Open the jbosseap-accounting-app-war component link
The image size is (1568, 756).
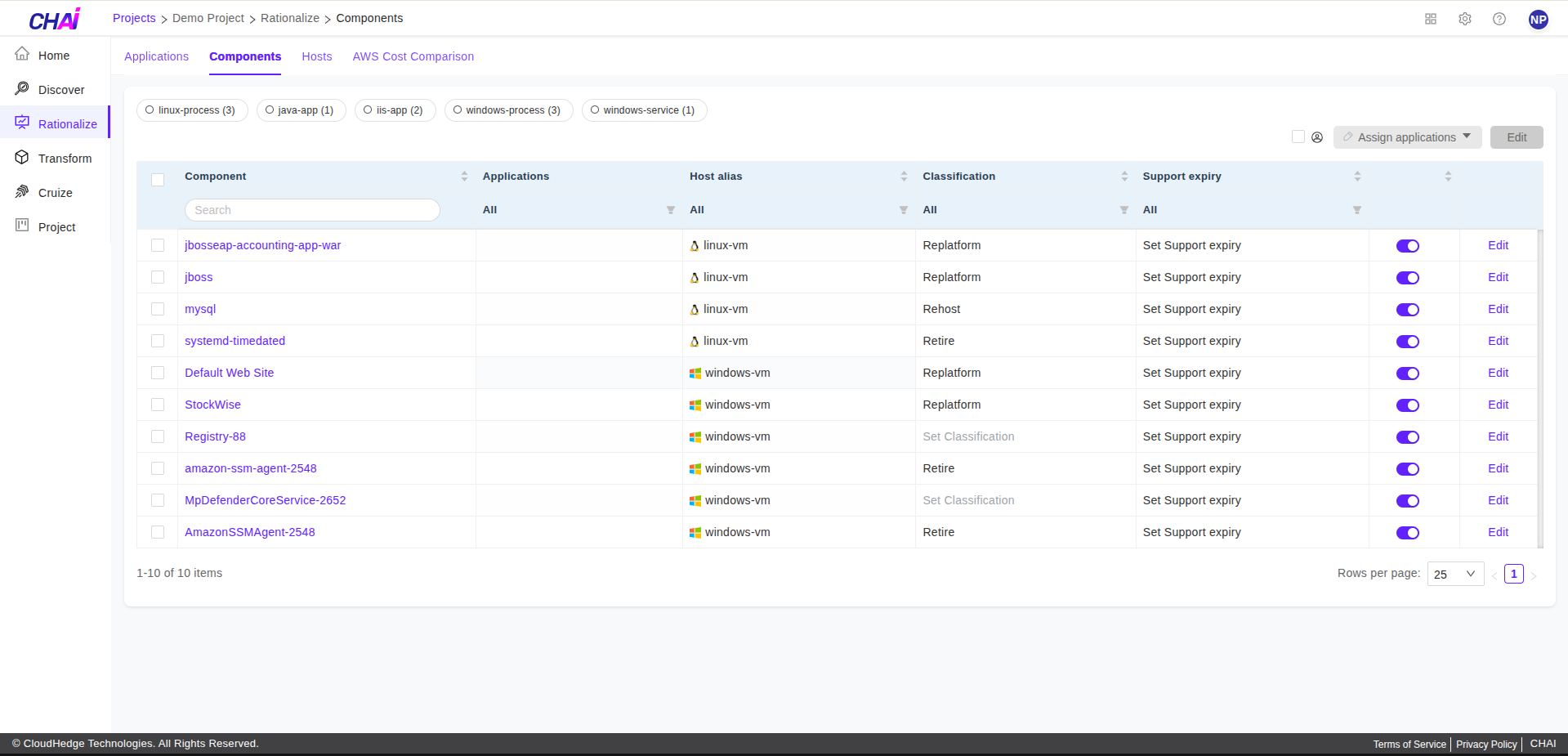coord(262,245)
